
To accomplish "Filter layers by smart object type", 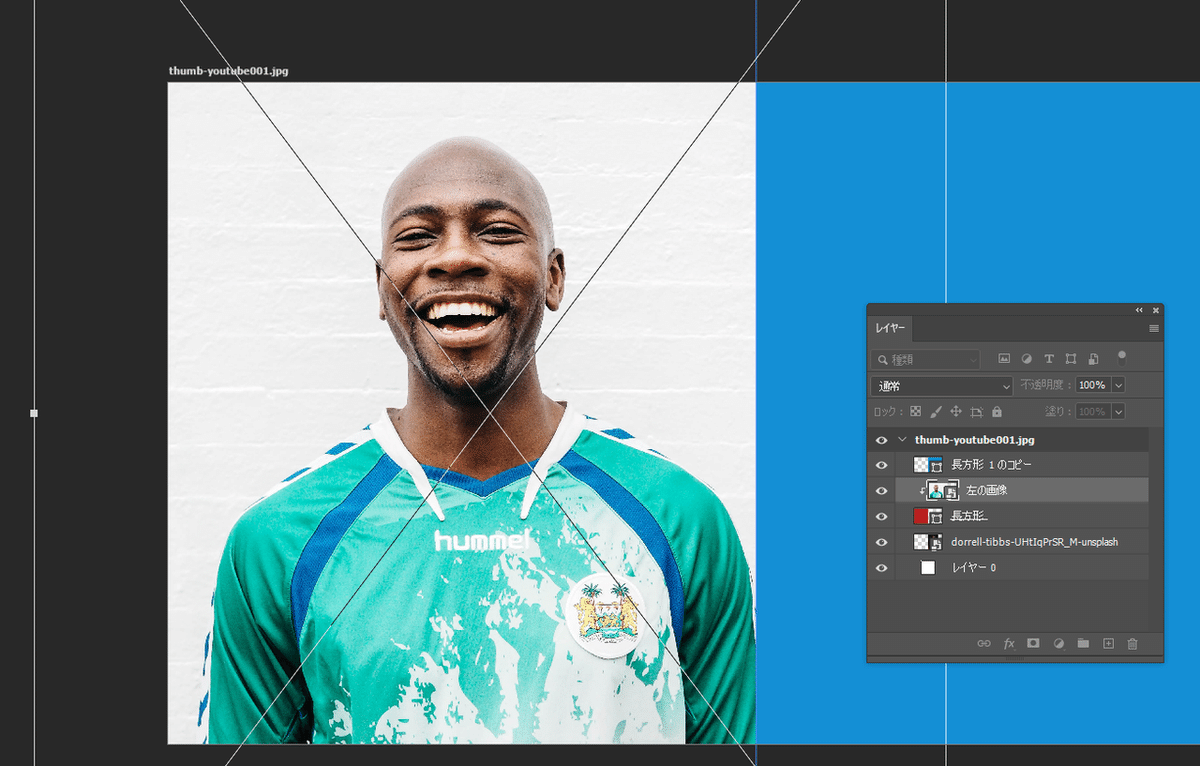I will tap(1093, 358).
